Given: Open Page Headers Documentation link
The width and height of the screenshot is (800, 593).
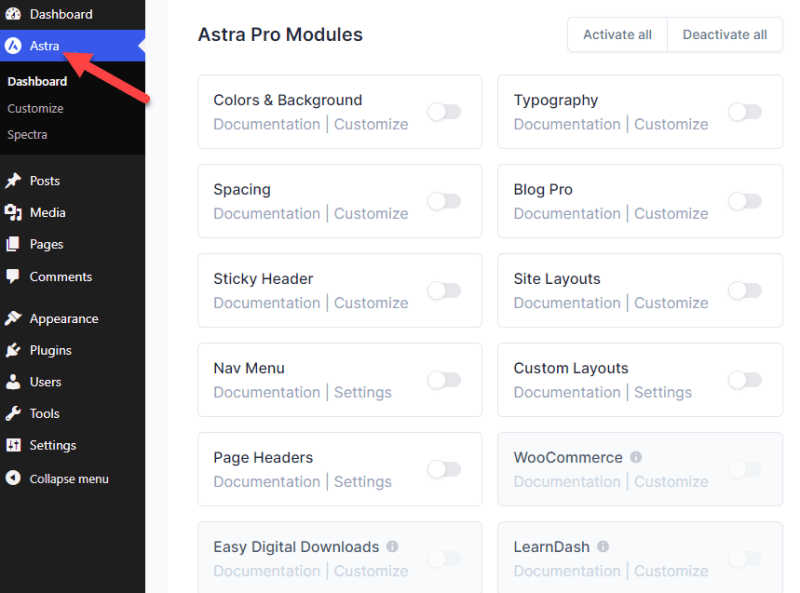Looking at the screenshot, I should point(267,482).
